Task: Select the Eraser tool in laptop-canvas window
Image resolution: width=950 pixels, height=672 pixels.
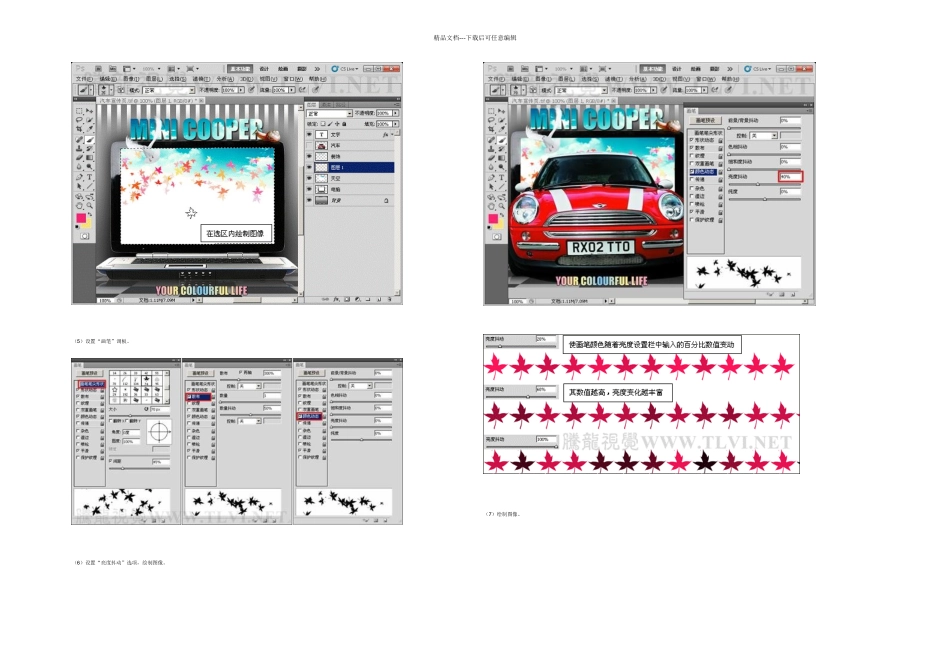Action: pos(79,158)
